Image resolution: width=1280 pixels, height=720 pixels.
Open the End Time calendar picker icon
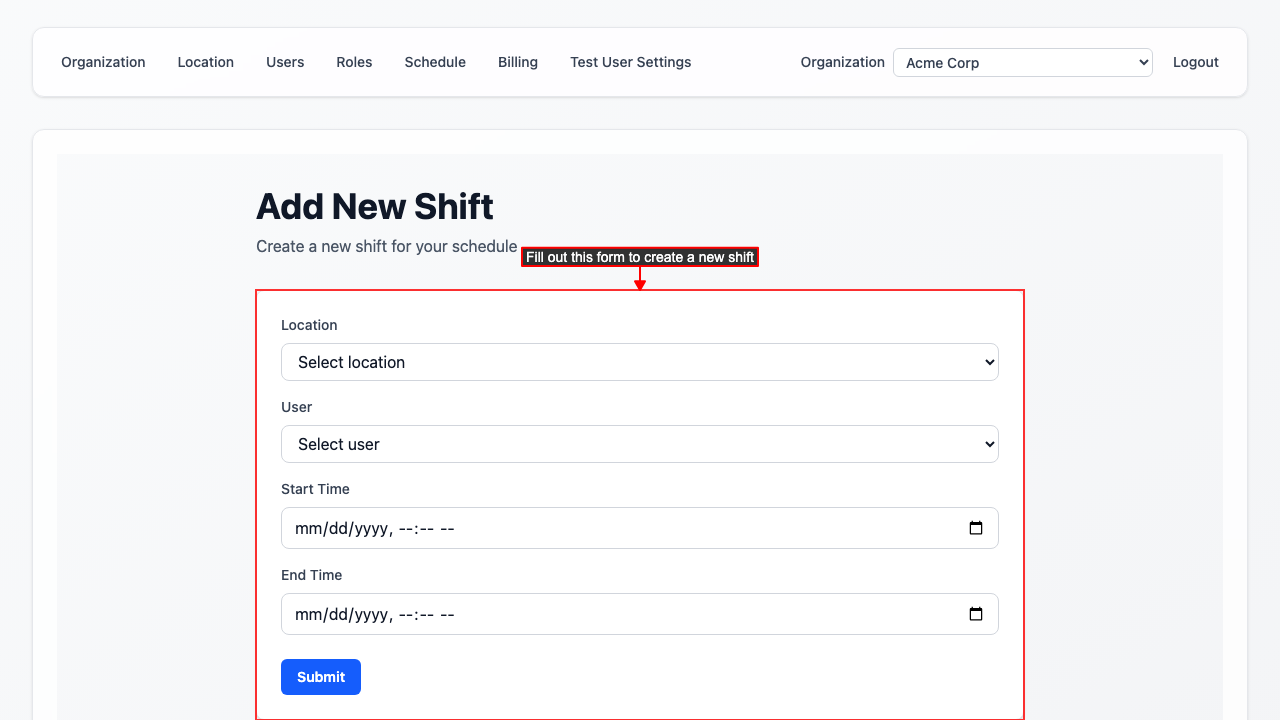point(976,614)
